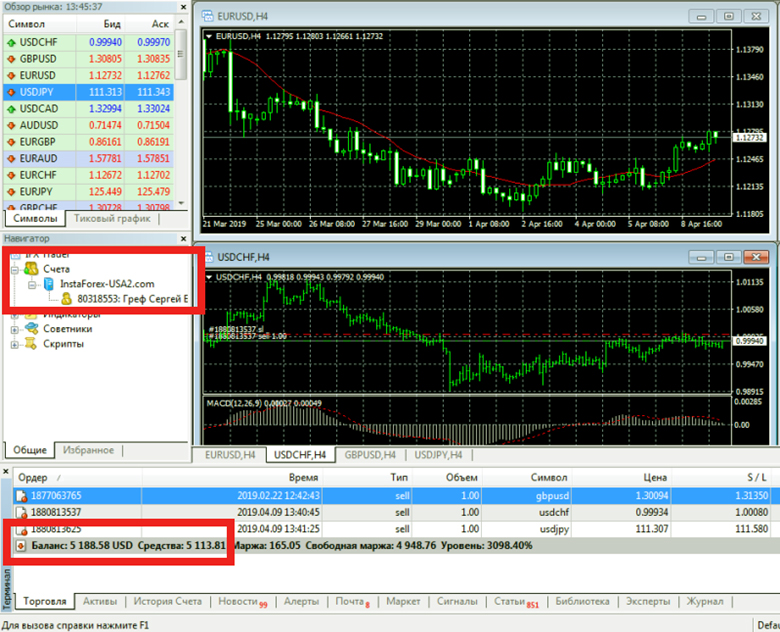Open the Избранное tab in Navigator
780x632 pixels.
coord(89,450)
